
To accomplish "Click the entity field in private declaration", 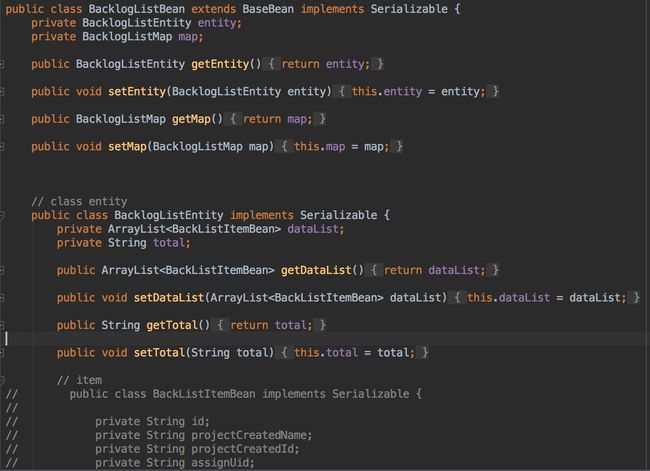I will coord(219,23).
